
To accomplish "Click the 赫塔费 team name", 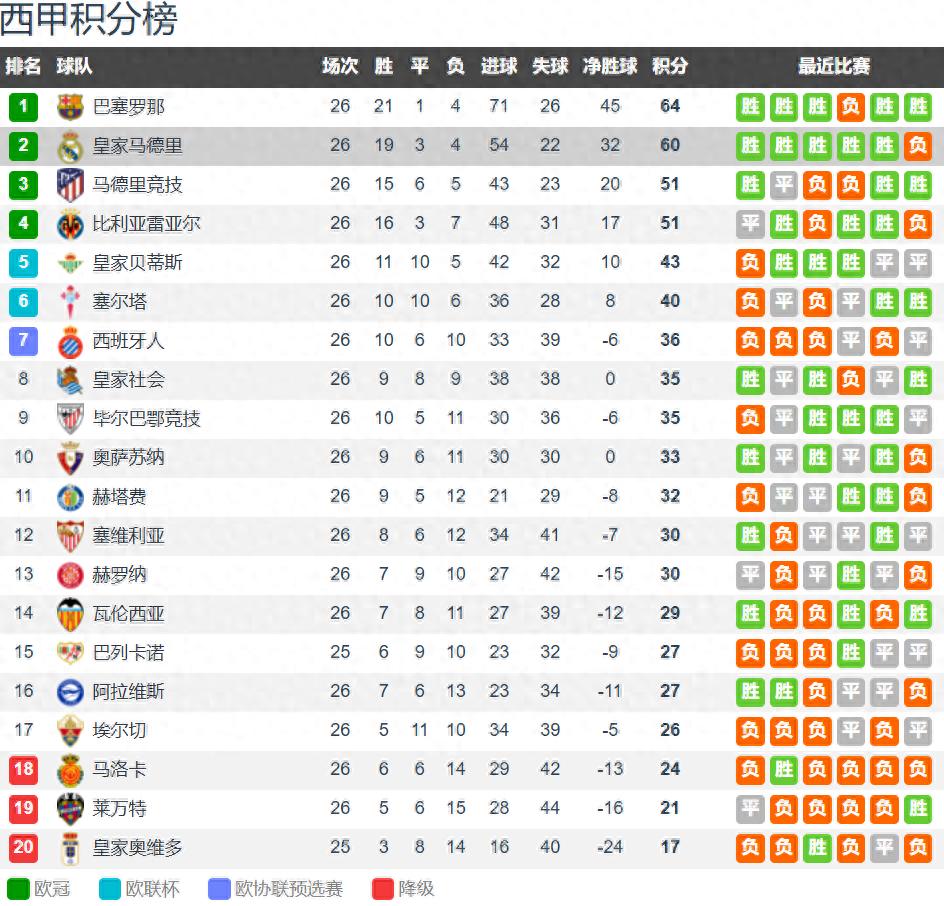I will coord(119,497).
